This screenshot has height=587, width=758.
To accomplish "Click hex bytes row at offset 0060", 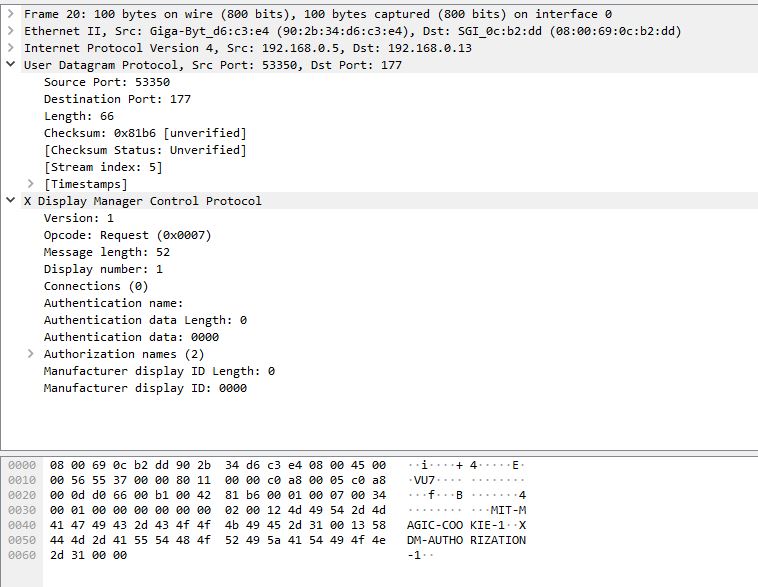I will (x=88, y=555).
